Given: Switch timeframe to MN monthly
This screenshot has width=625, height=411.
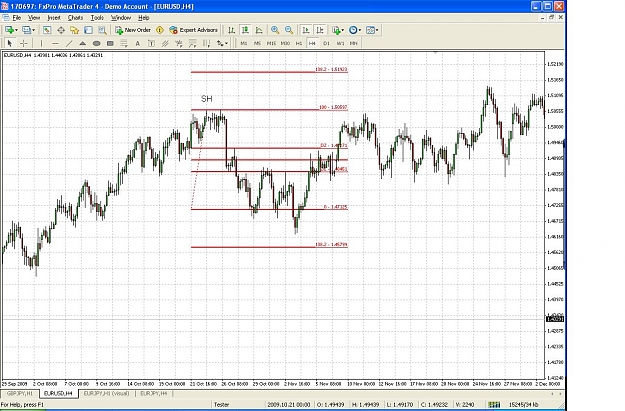Looking at the screenshot, I should 354,43.
